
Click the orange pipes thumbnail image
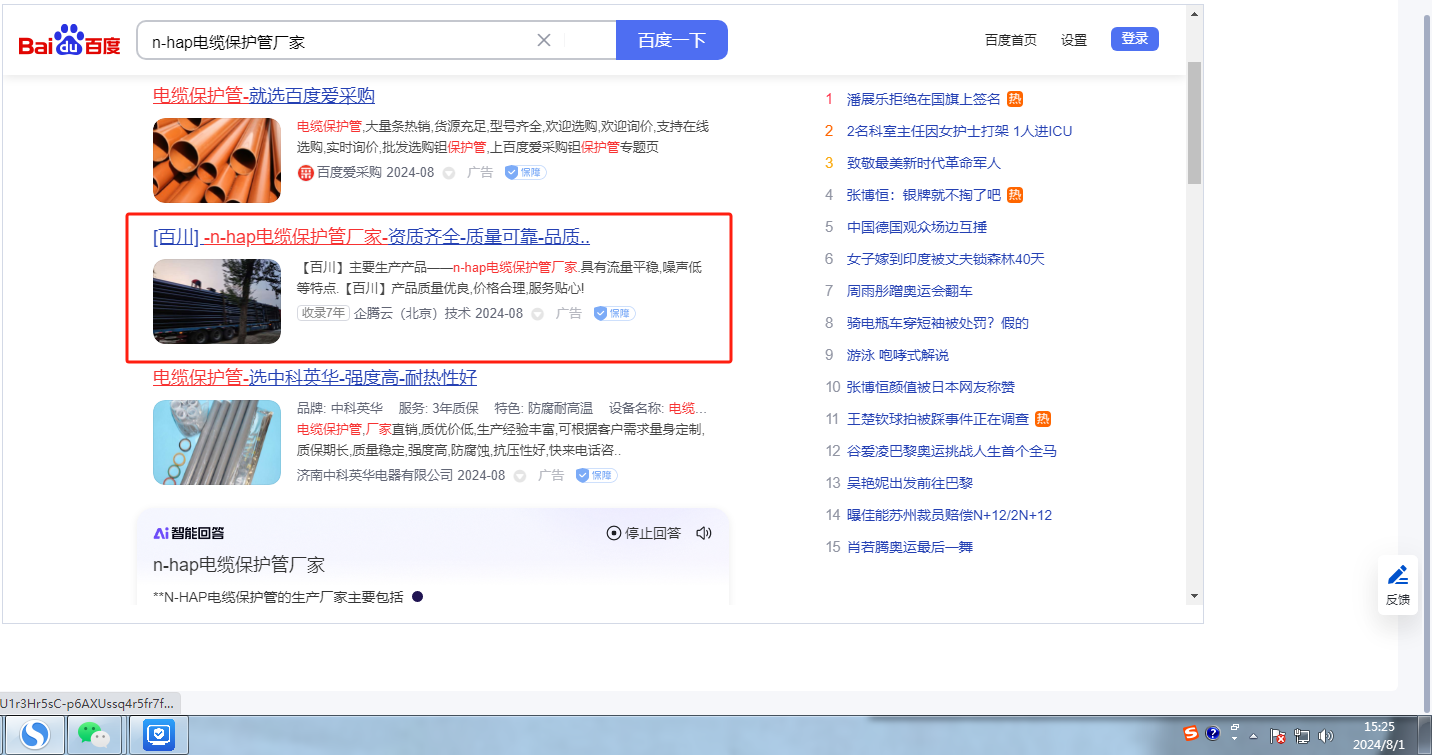(x=217, y=160)
